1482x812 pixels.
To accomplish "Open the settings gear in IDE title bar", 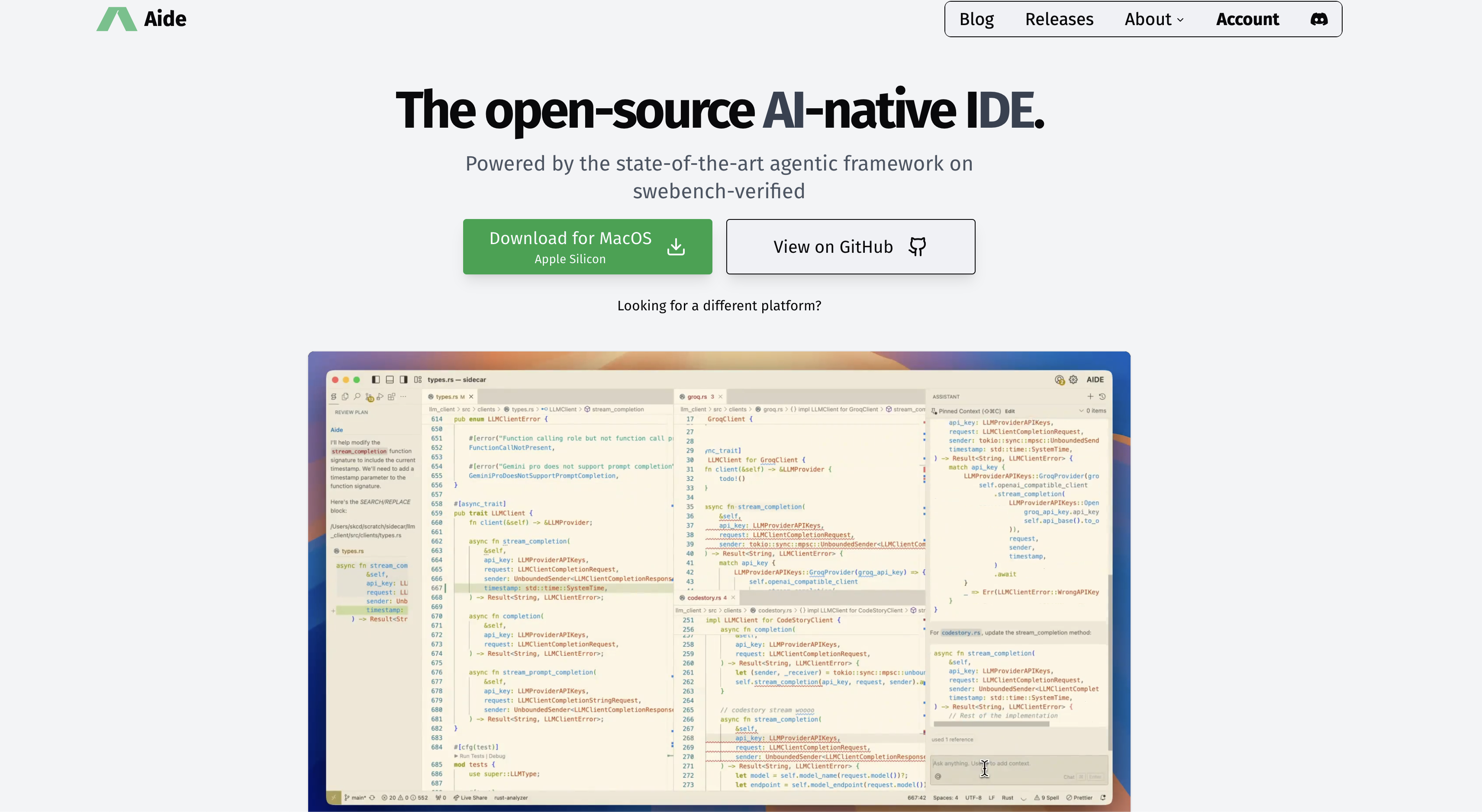I will point(1073,379).
